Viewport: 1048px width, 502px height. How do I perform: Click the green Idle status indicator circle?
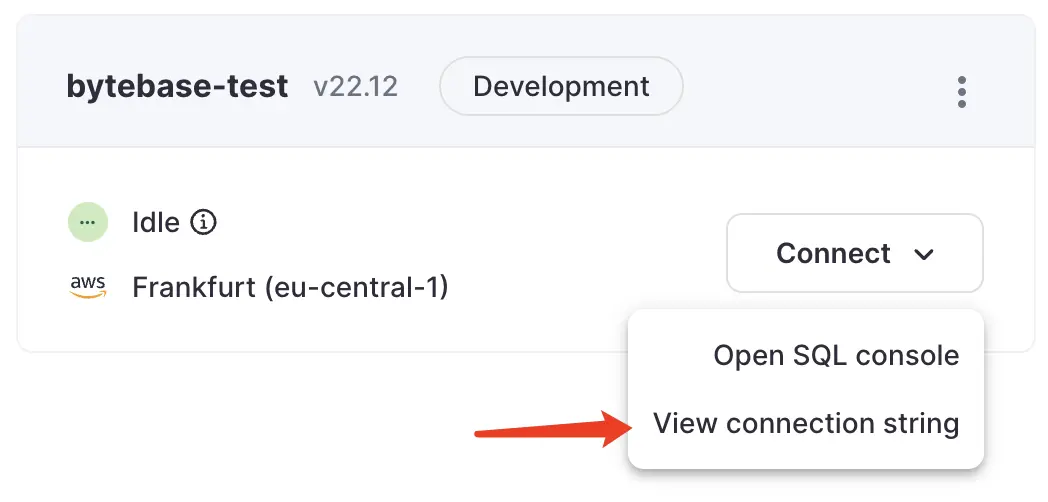pos(88,222)
